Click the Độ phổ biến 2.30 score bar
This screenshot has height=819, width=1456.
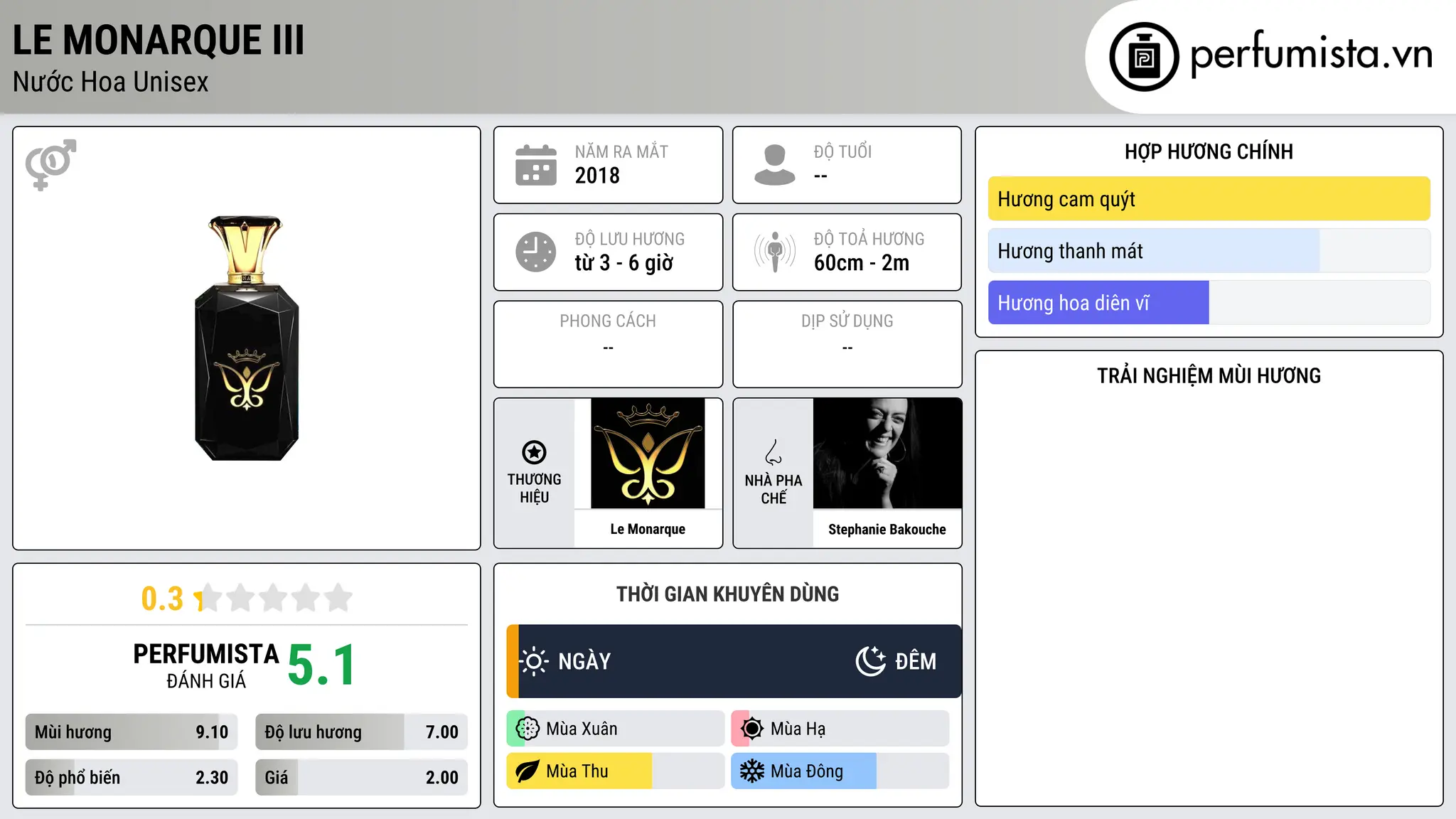(x=132, y=778)
